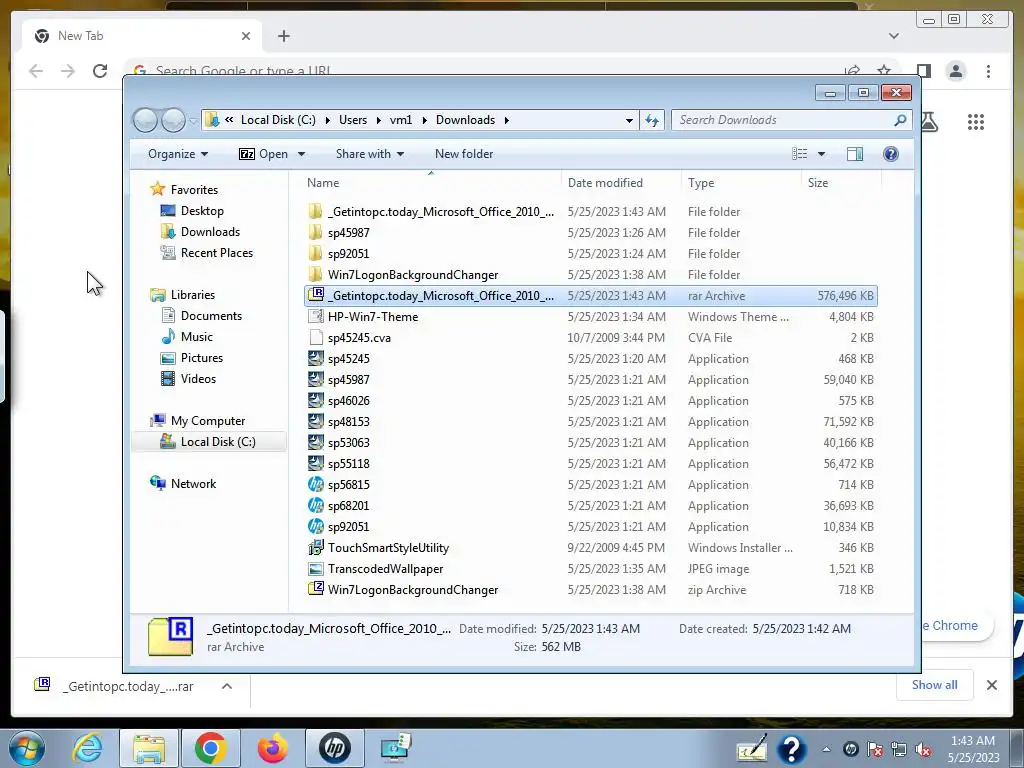
Task: Open the HP app in the taskbar
Action: pyautogui.click(x=334, y=748)
